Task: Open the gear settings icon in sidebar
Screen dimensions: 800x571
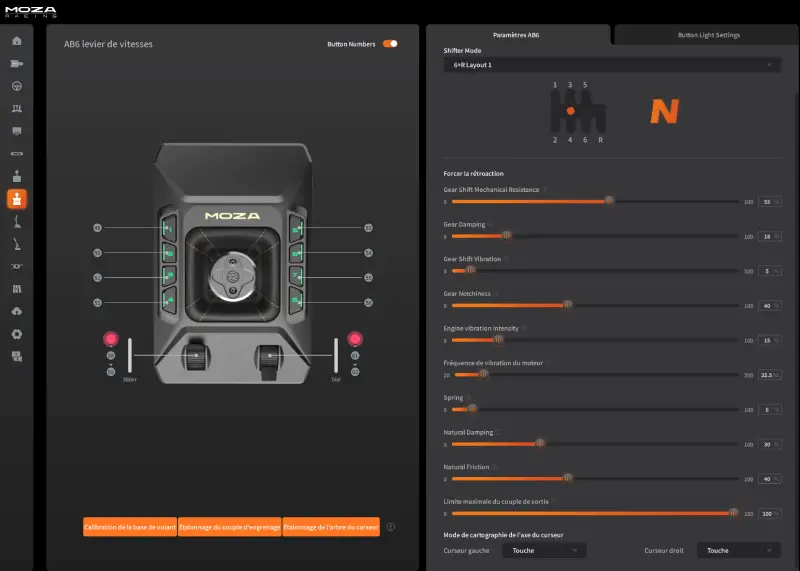Action: coord(17,334)
